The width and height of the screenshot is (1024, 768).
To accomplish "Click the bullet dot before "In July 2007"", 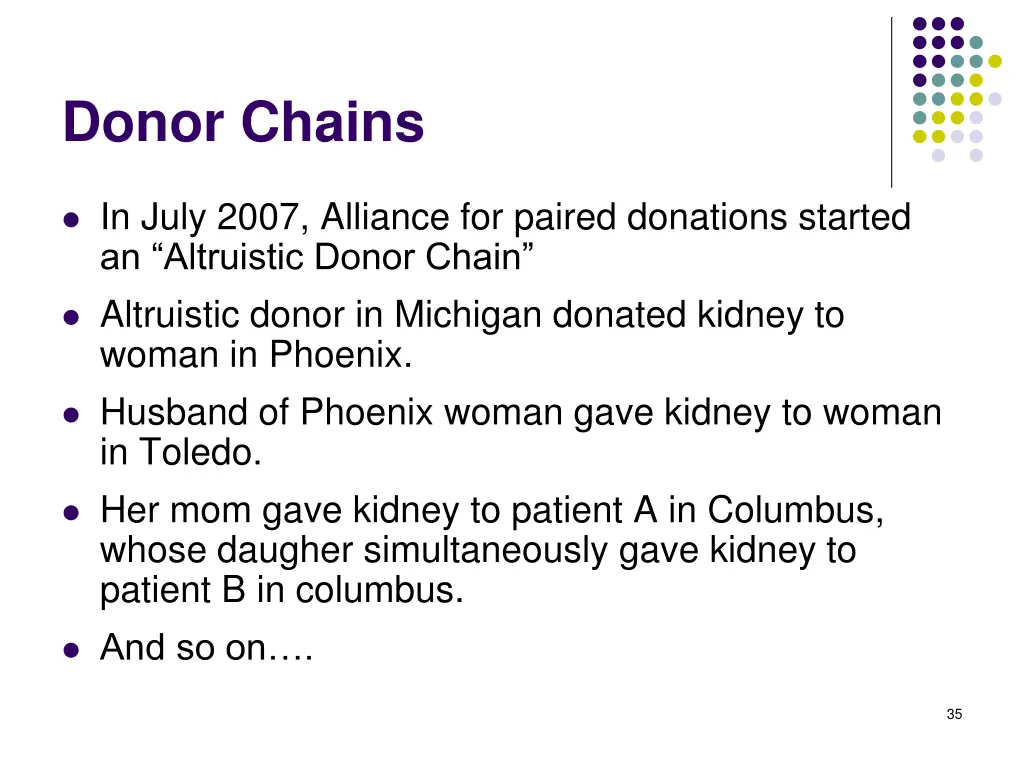I will click(x=70, y=220).
